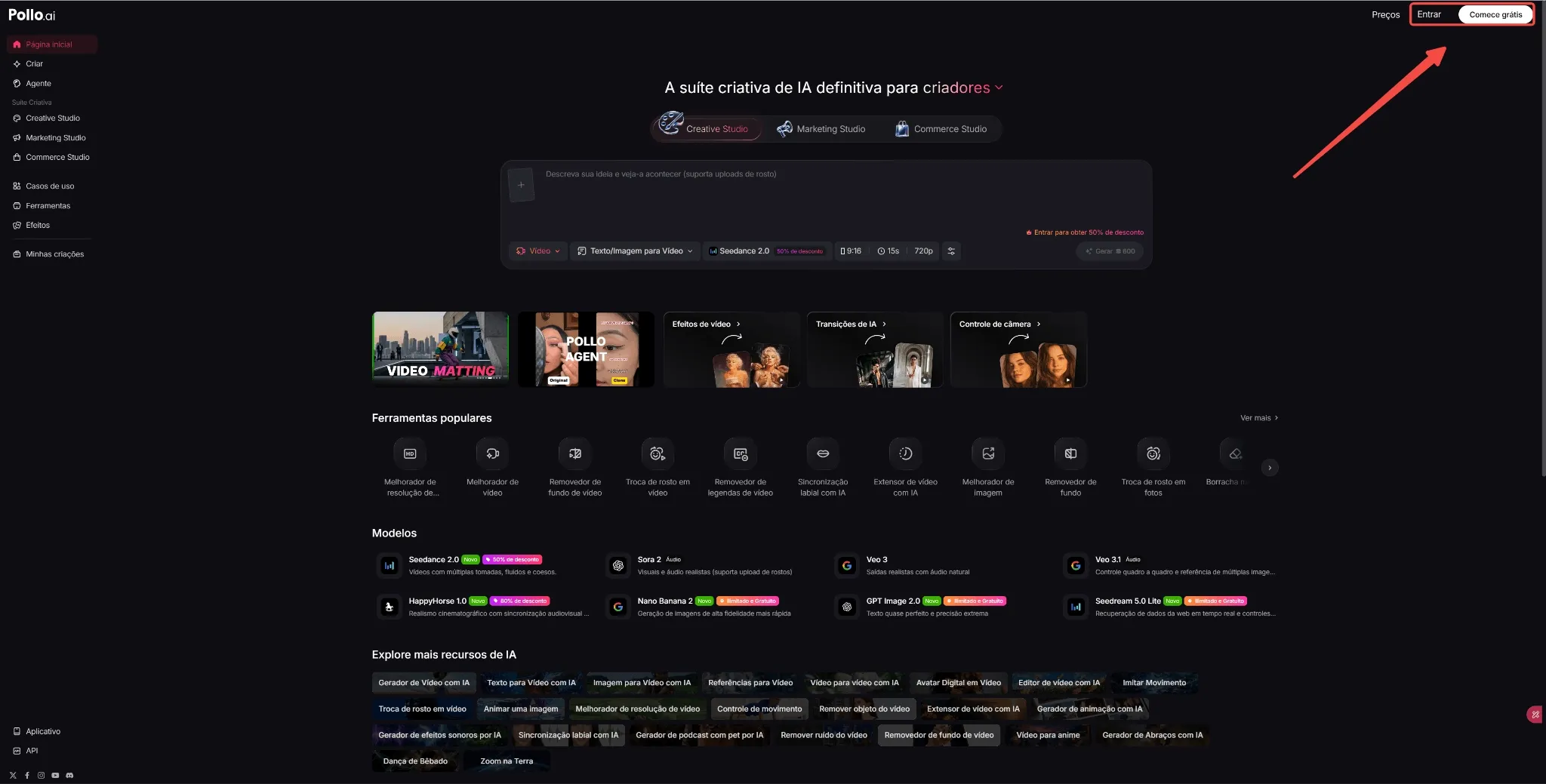Viewport: 1546px width, 784px height.
Task: Click the Entrar login button
Action: click(1429, 14)
